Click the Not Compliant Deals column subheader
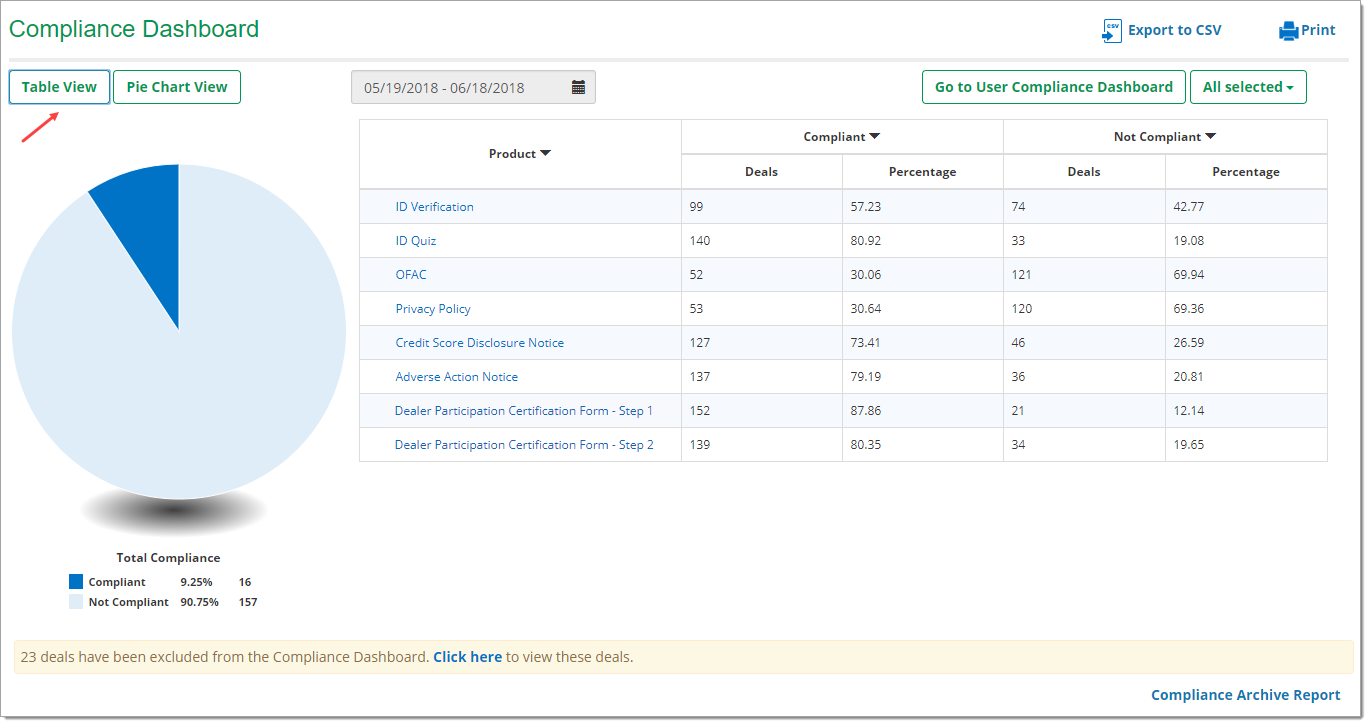 1084,172
